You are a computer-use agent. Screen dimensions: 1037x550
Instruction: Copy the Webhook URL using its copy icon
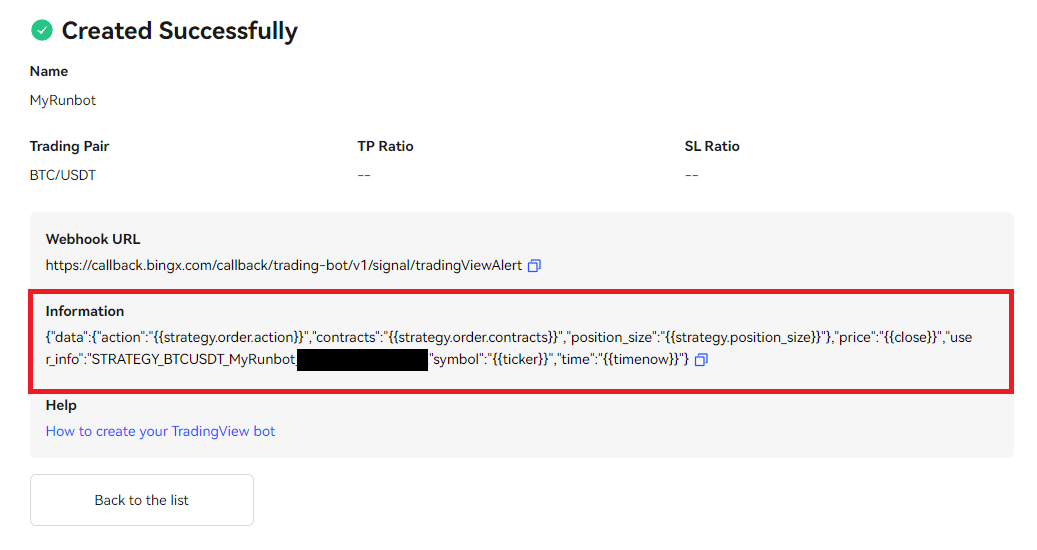(534, 266)
